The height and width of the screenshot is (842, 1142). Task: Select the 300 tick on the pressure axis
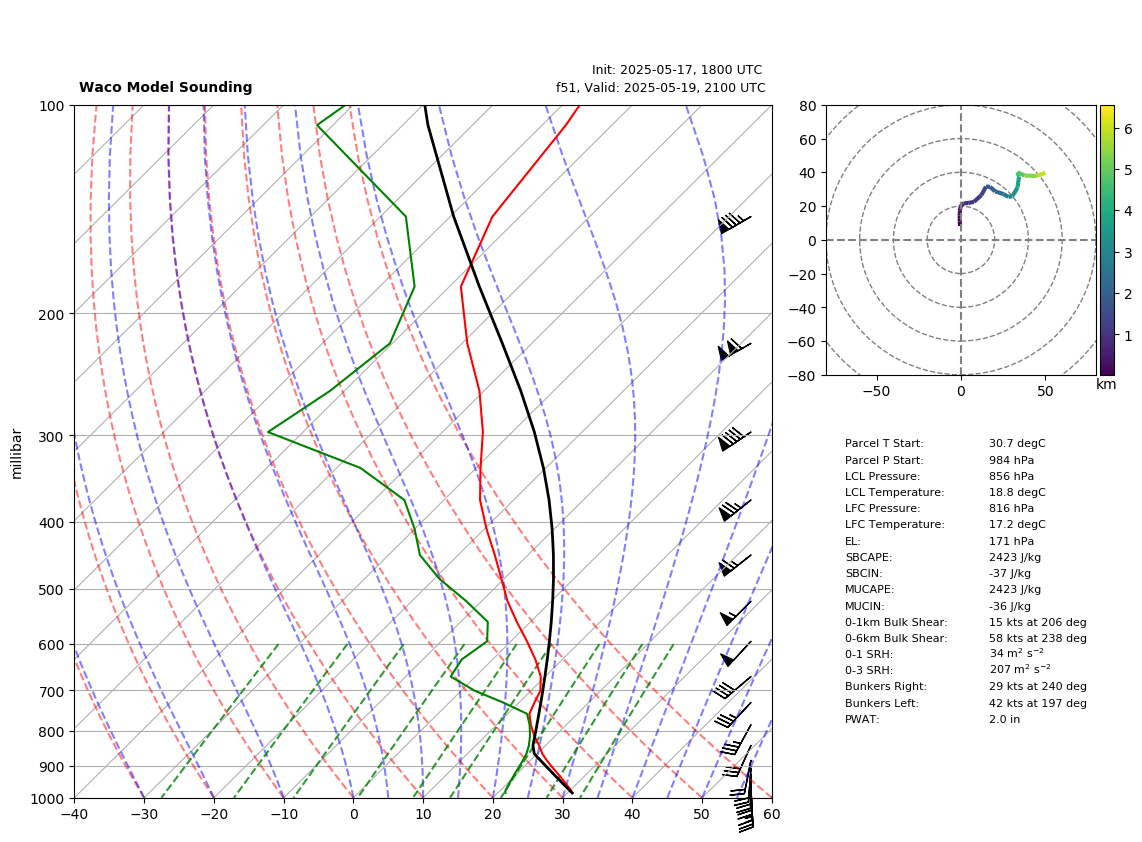(51, 437)
